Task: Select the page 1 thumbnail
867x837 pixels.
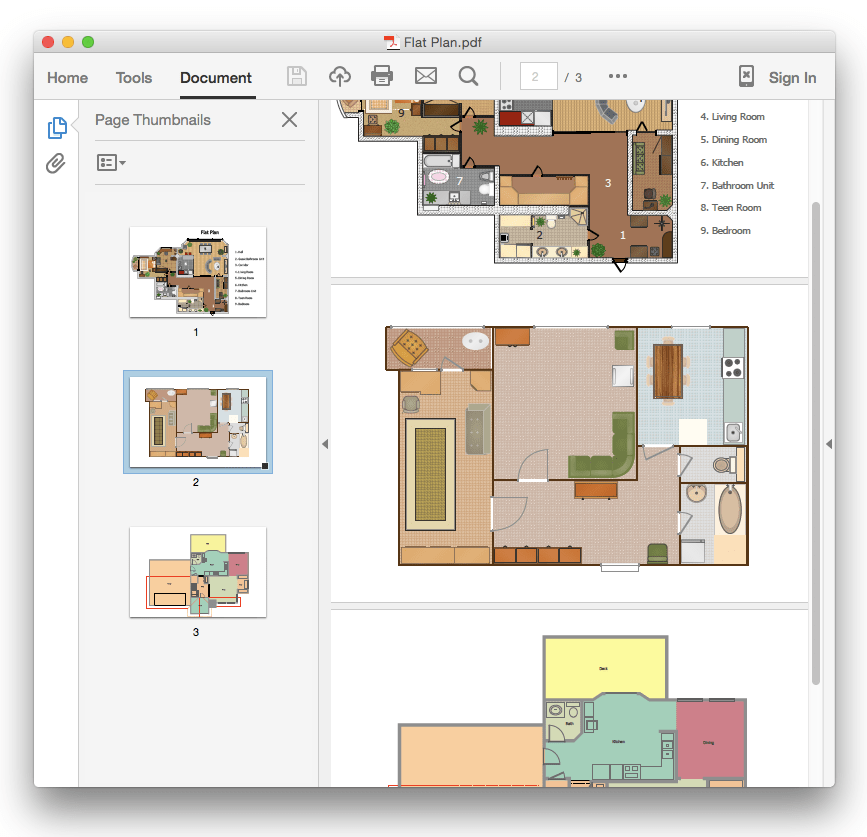Action: 197,271
